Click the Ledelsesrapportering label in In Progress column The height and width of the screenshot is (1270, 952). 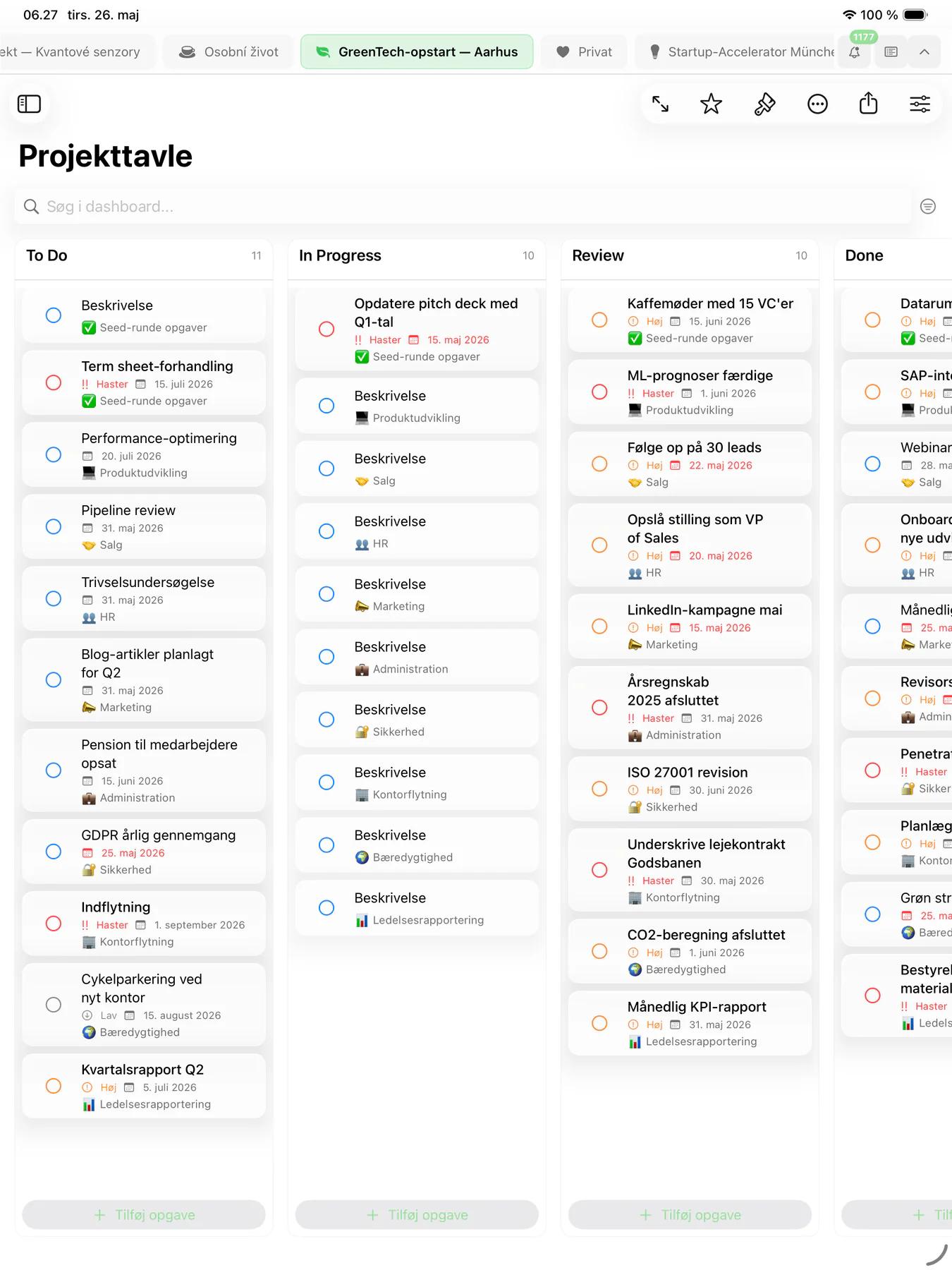click(x=428, y=920)
